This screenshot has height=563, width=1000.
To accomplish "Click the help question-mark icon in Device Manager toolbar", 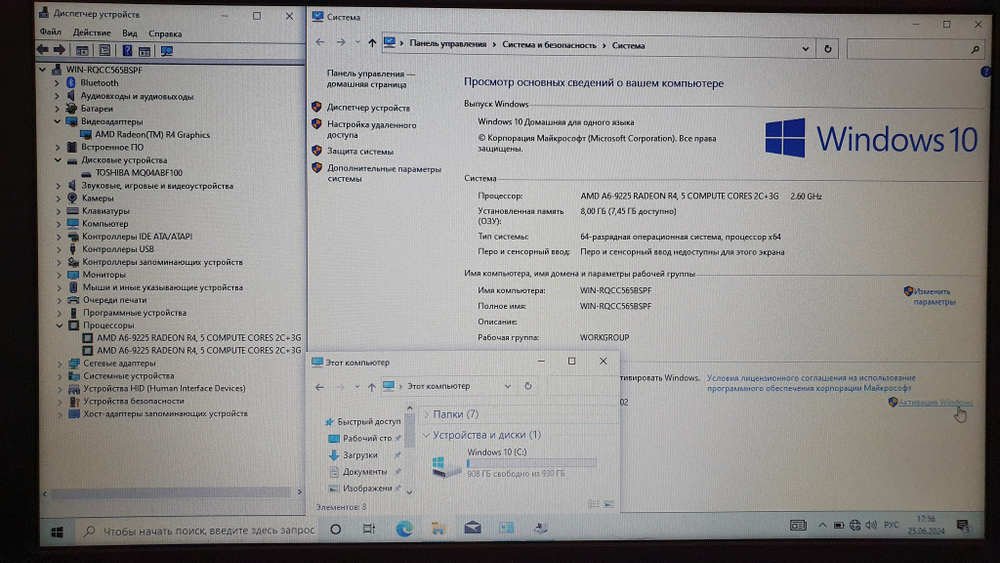I will 128,50.
